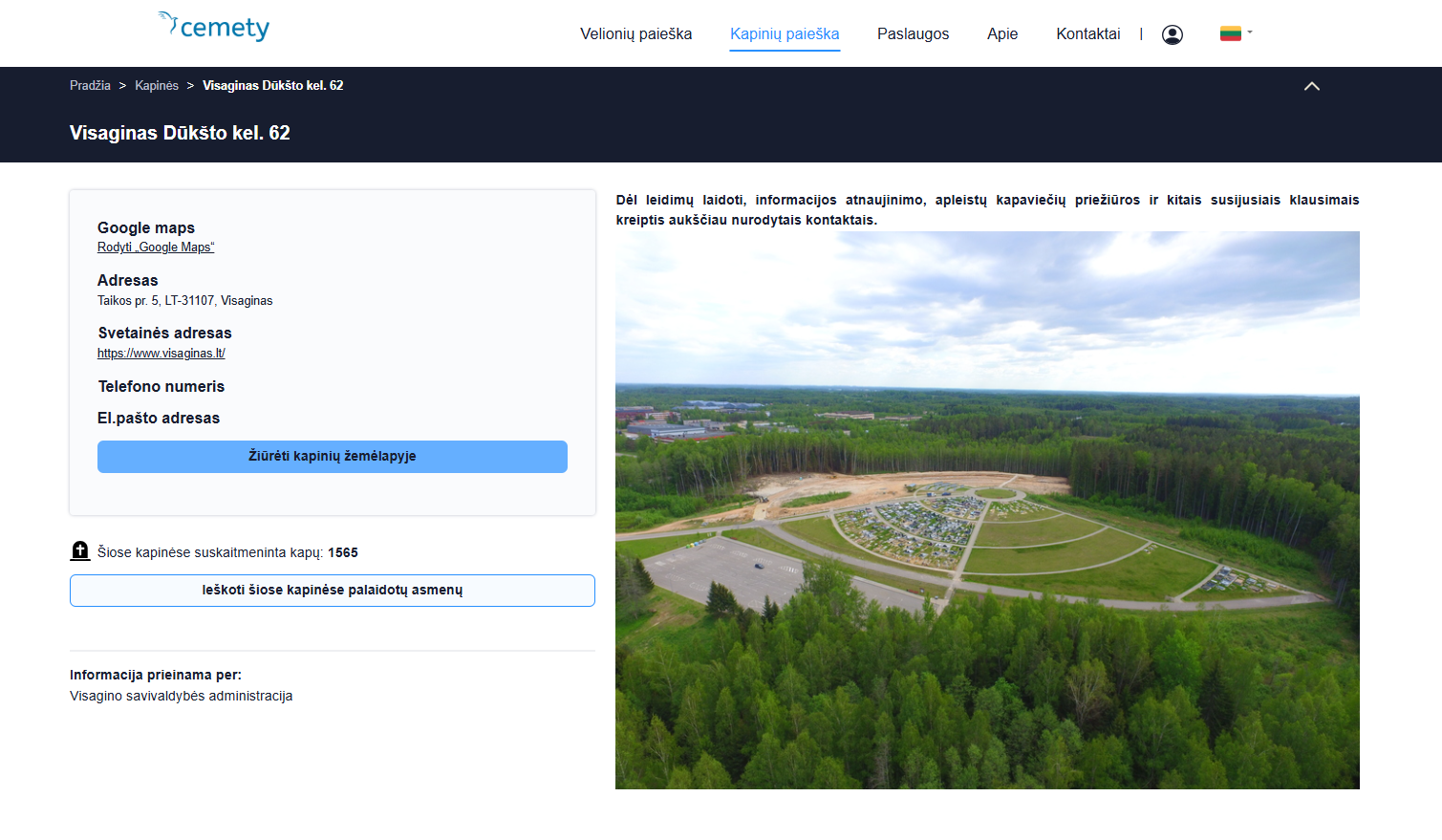Click Visagino savivaldybės administracija text
Screen dimensions: 1442x840
click(182, 696)
